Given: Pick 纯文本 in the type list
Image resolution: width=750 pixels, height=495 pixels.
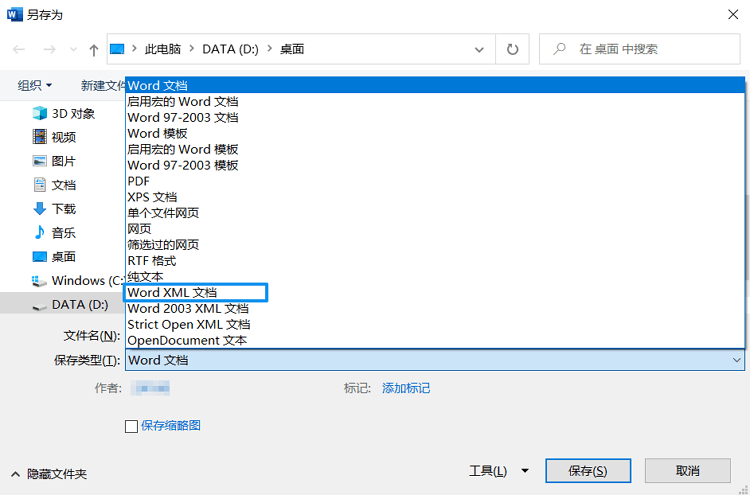Looking at the screenshot, I should pos(145,277).
